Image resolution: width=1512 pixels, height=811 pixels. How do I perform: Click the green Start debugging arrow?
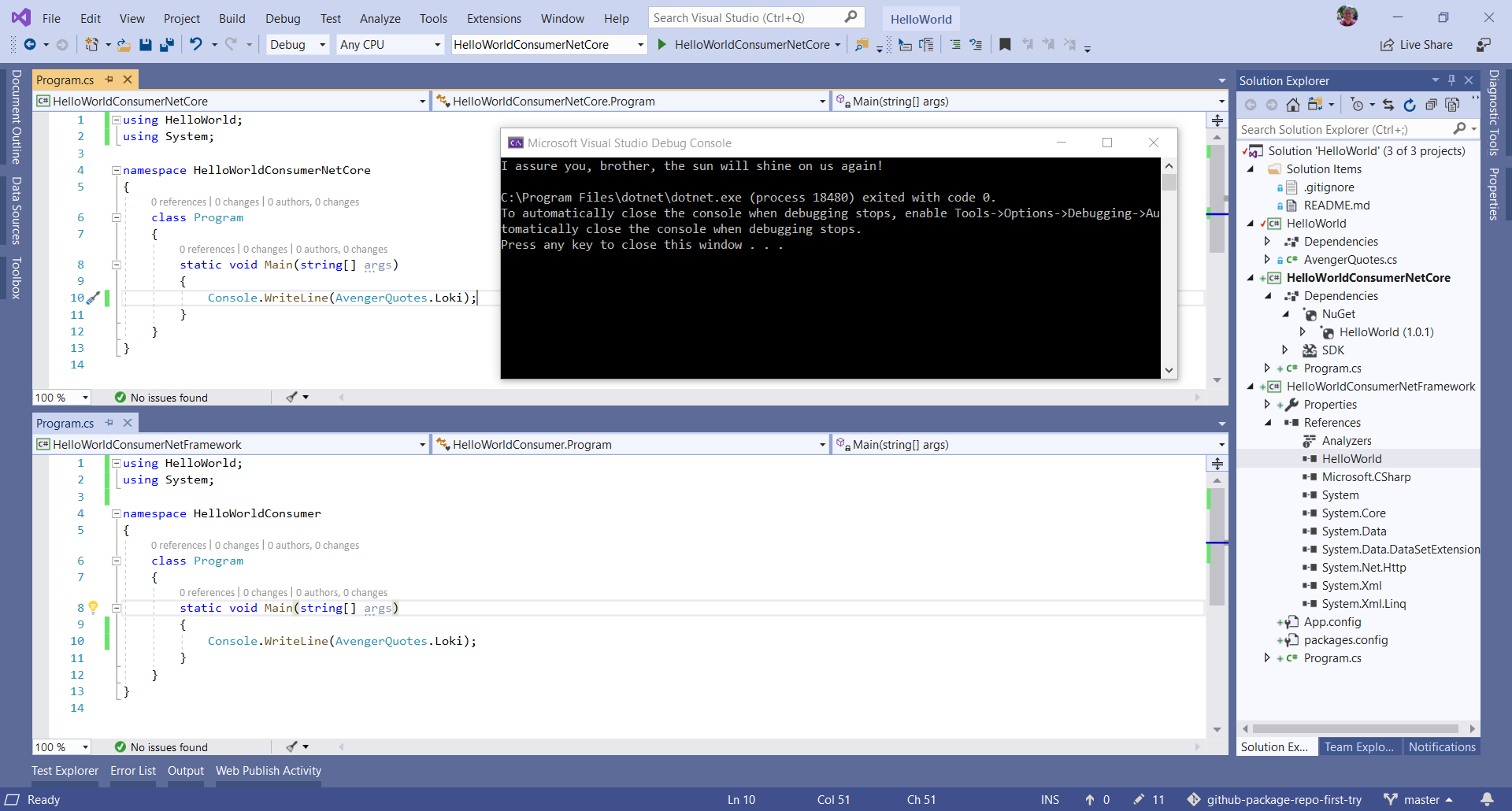coord(661,45)
